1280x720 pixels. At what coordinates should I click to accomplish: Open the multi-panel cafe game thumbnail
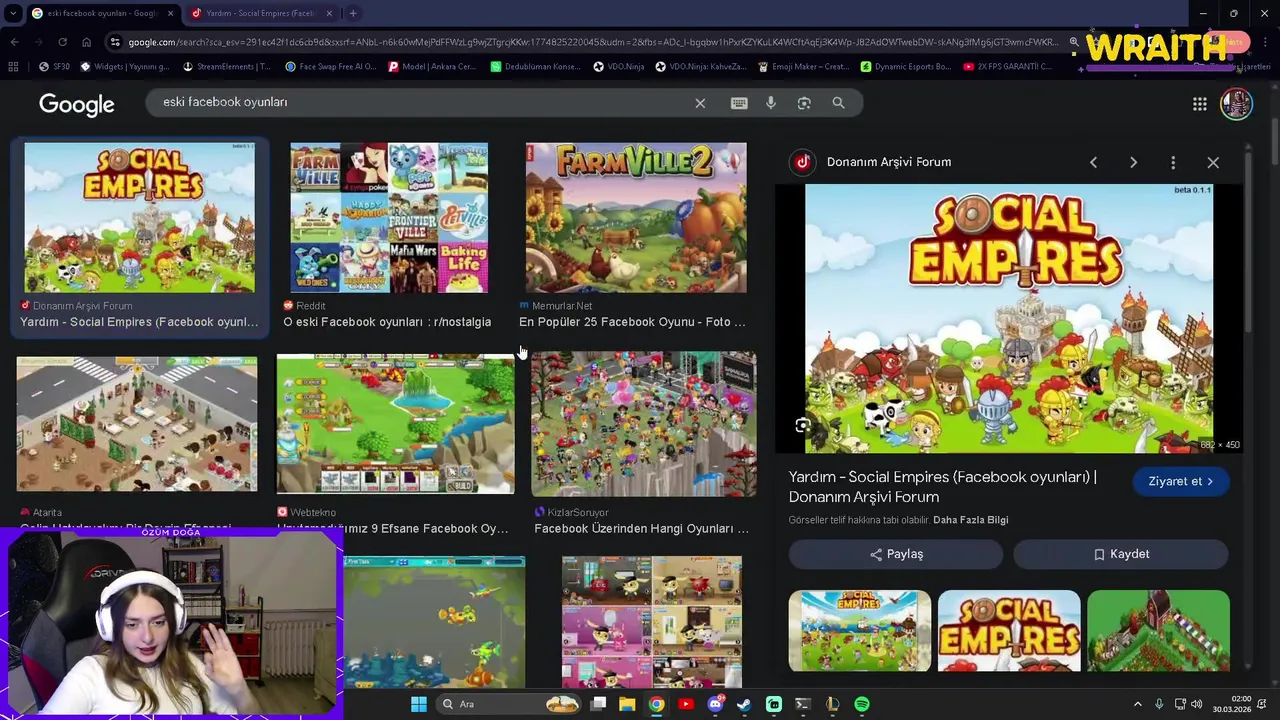652,622
